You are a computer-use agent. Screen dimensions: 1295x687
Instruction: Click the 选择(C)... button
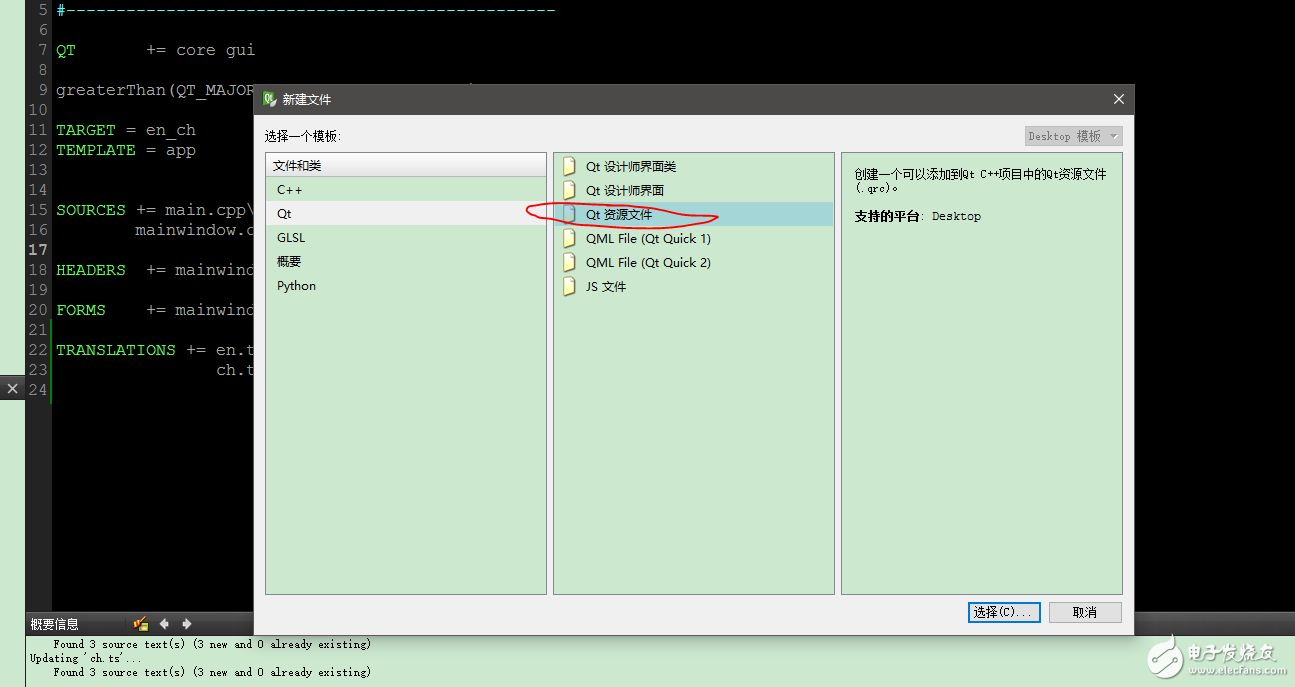tap(1004, 612)
